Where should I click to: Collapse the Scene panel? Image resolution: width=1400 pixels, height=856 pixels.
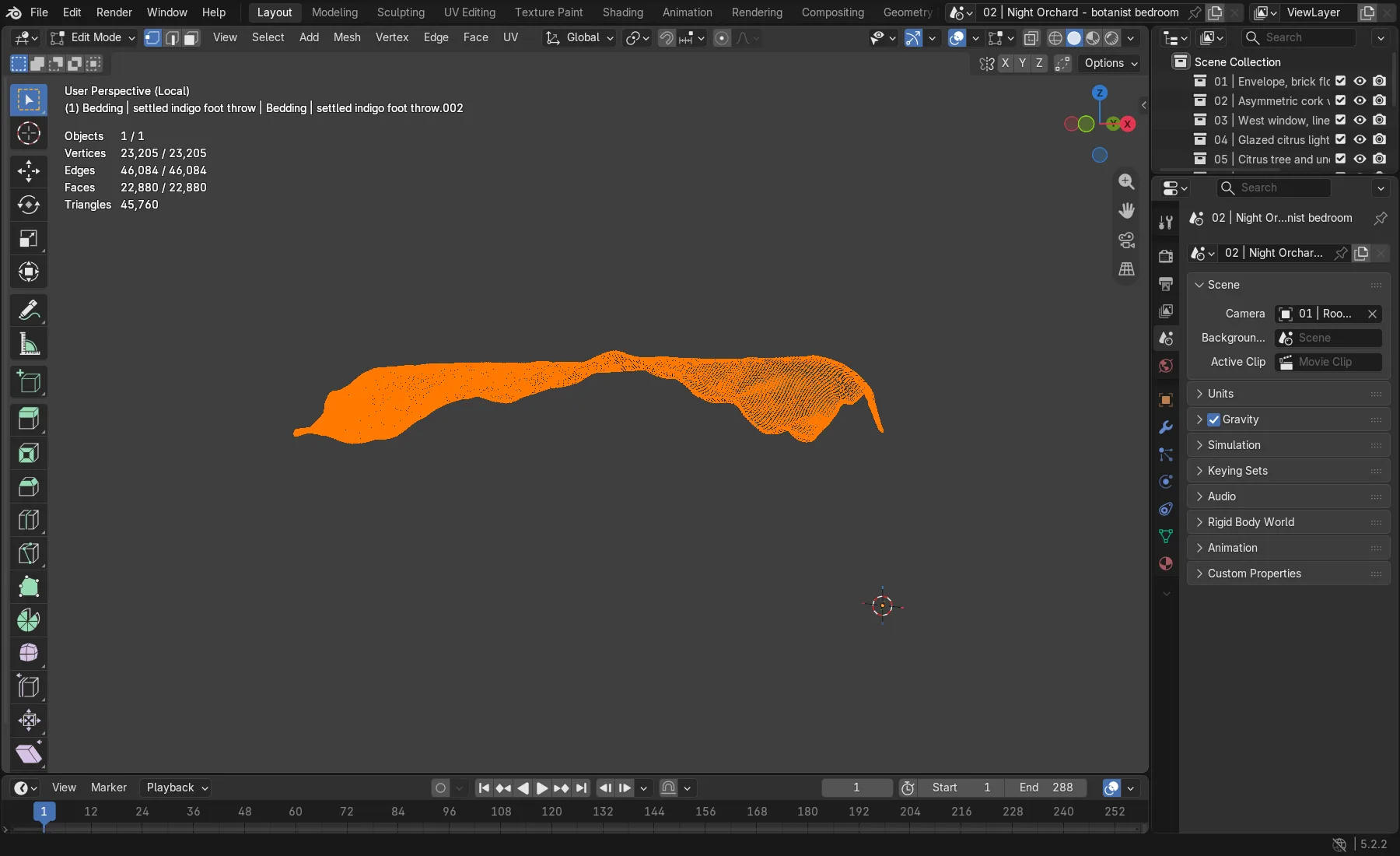point(1288,285)
